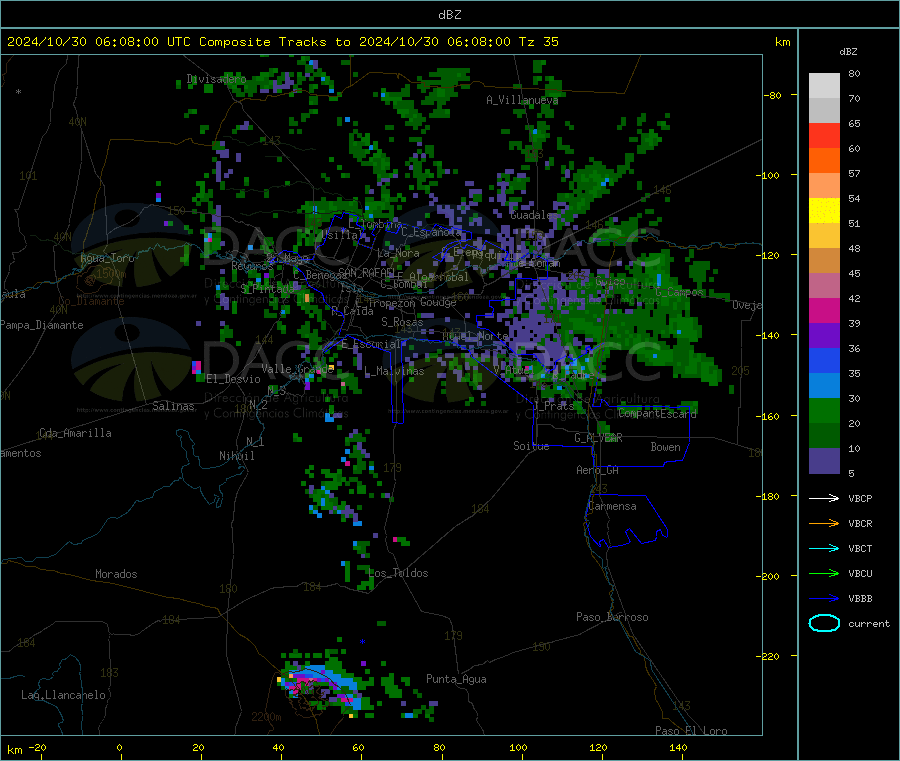Click the Salinas location label
This screenshot has height=761, width=900.
173,406
